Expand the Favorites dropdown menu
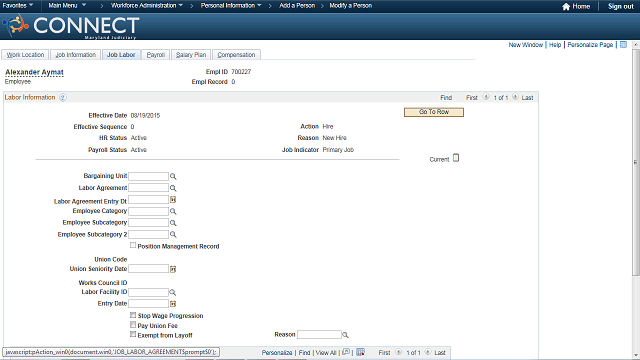Viewport: 640px width, 360px height. [x=18, y=6]
